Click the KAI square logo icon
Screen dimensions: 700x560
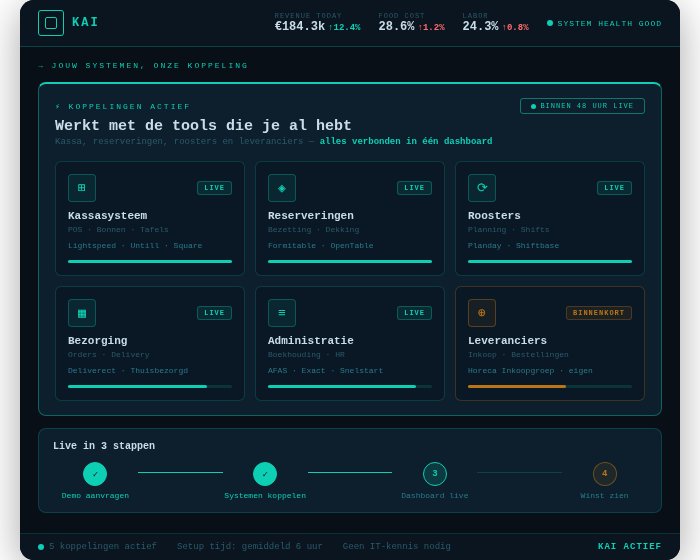[51, 23]
